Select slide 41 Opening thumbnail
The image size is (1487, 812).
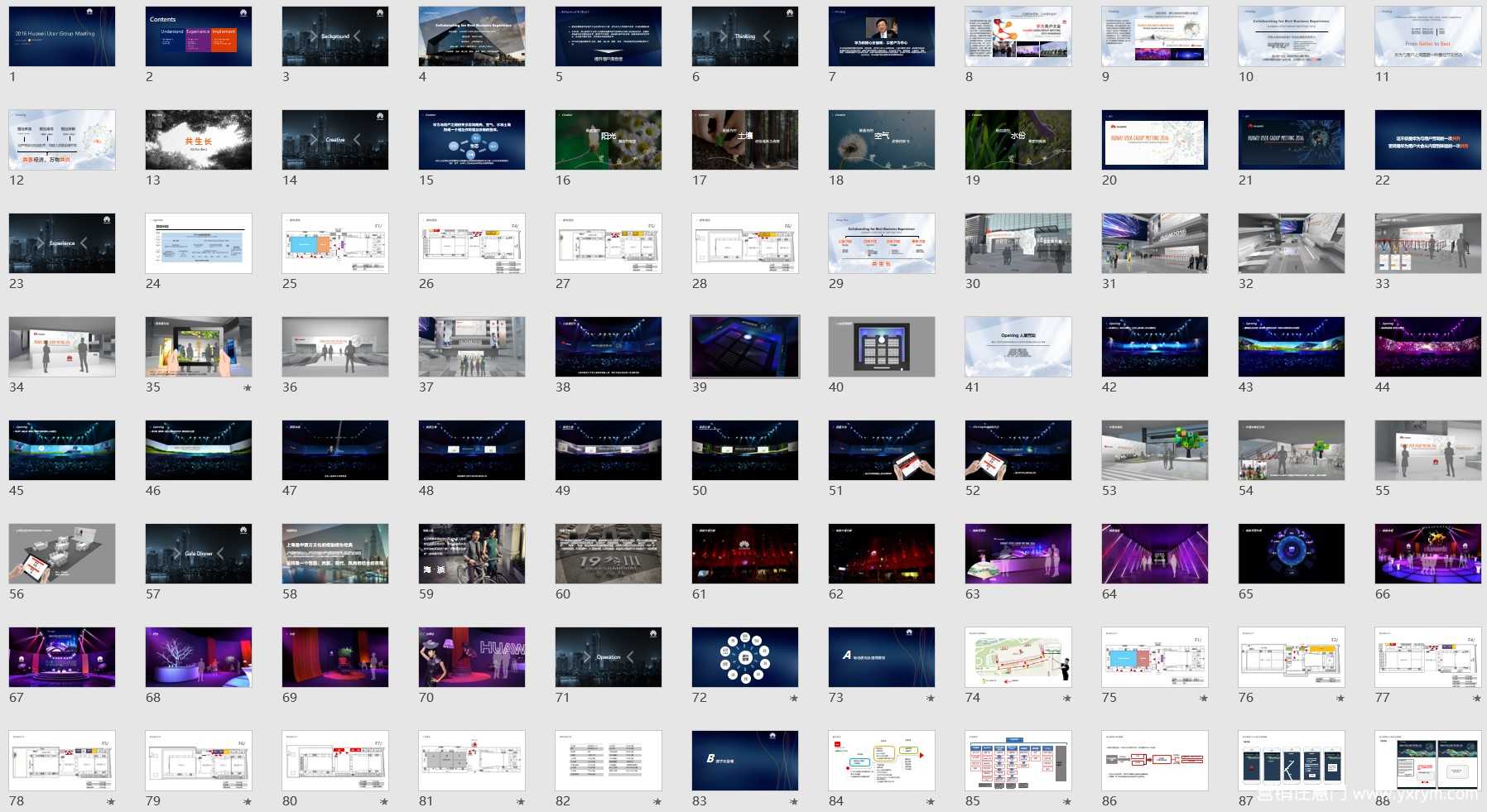[1018, 347]
